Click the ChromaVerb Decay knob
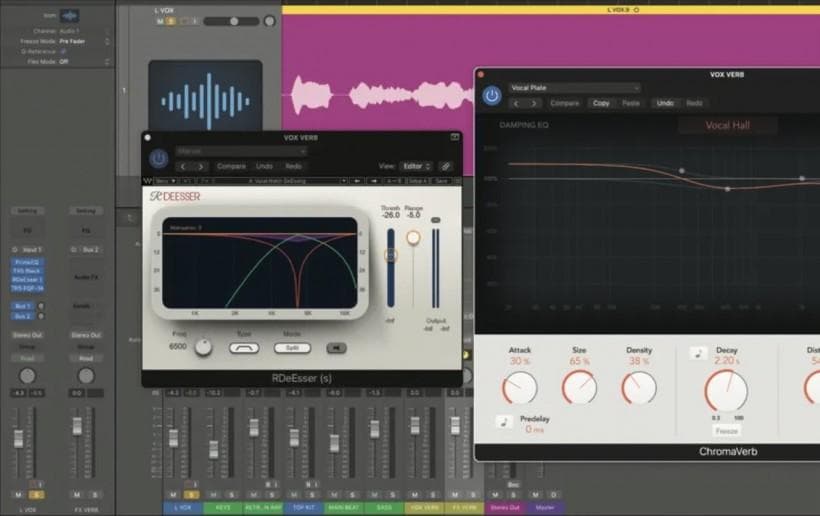 pyautogui.click(x=726, y=391)
